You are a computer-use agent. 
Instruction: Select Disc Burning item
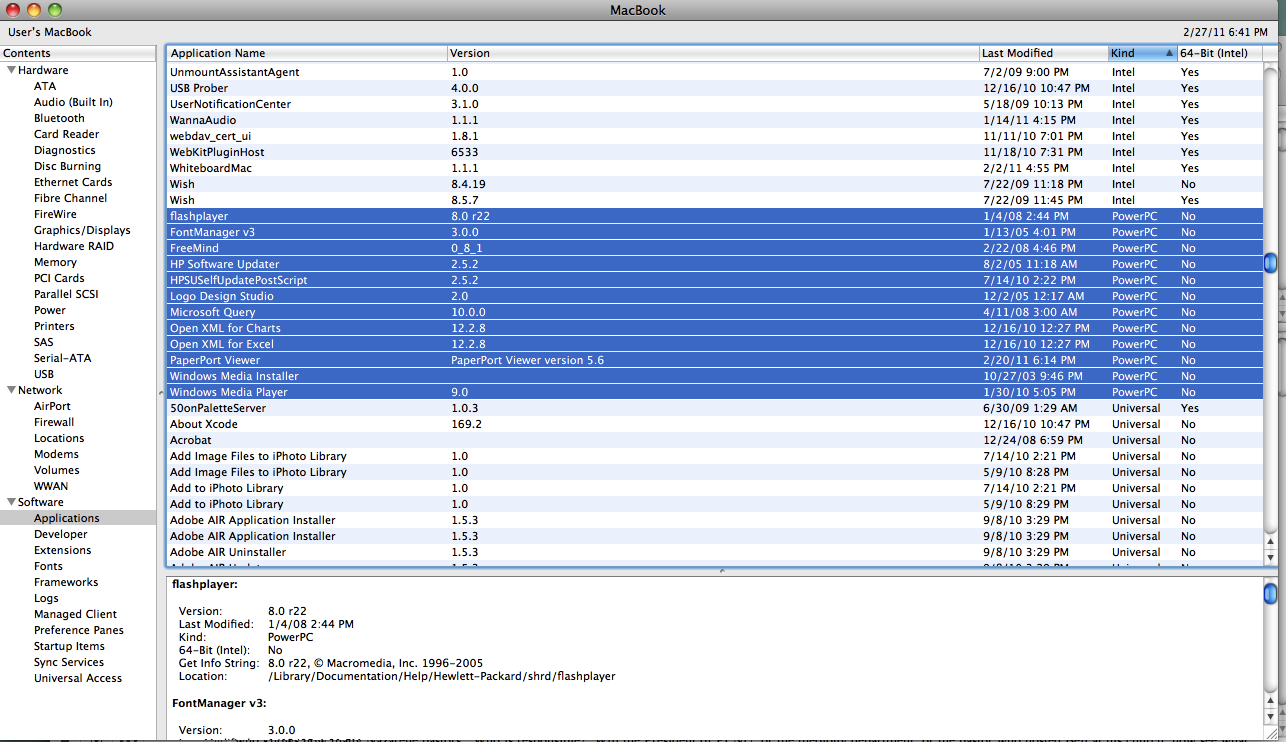(x=67, y=166)
